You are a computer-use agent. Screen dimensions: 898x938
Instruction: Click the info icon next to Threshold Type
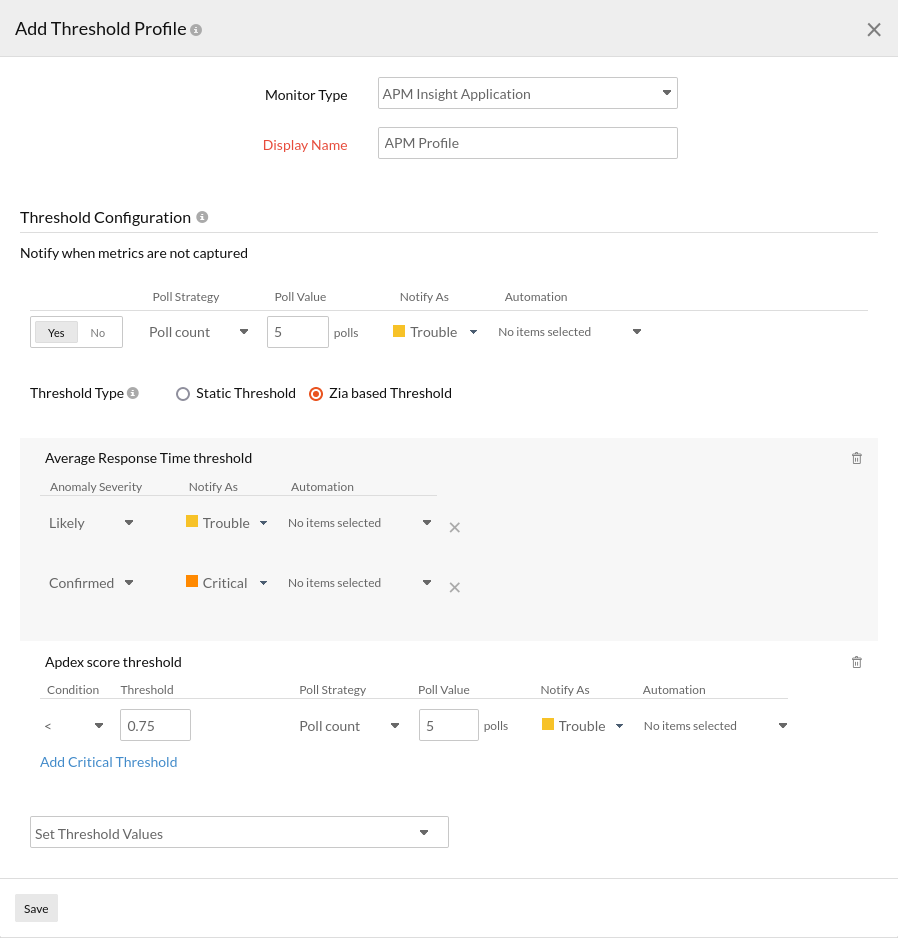click(135, 392)
